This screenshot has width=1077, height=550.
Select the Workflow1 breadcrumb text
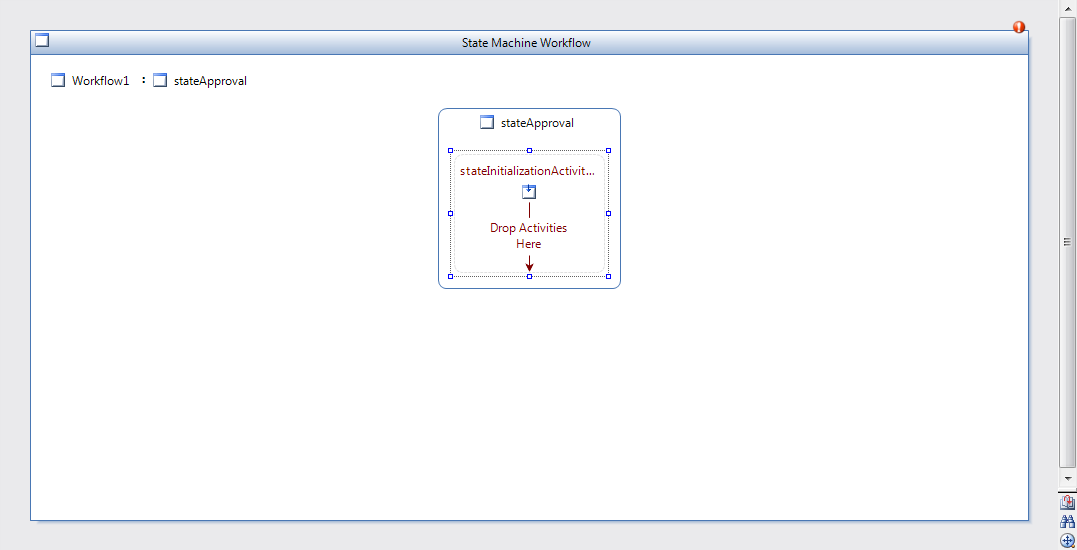[x=100, y=81]
